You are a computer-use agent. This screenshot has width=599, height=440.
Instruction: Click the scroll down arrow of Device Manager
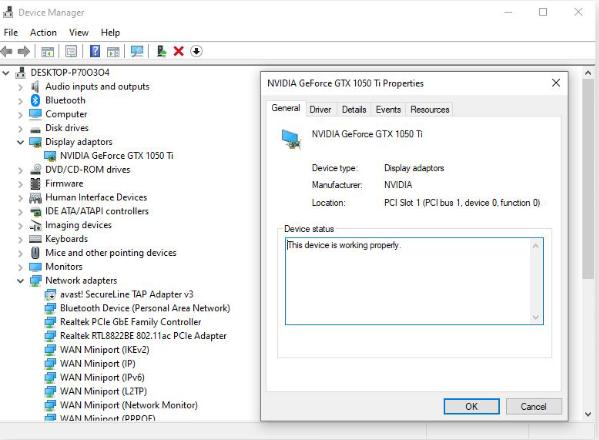[588, 414]
